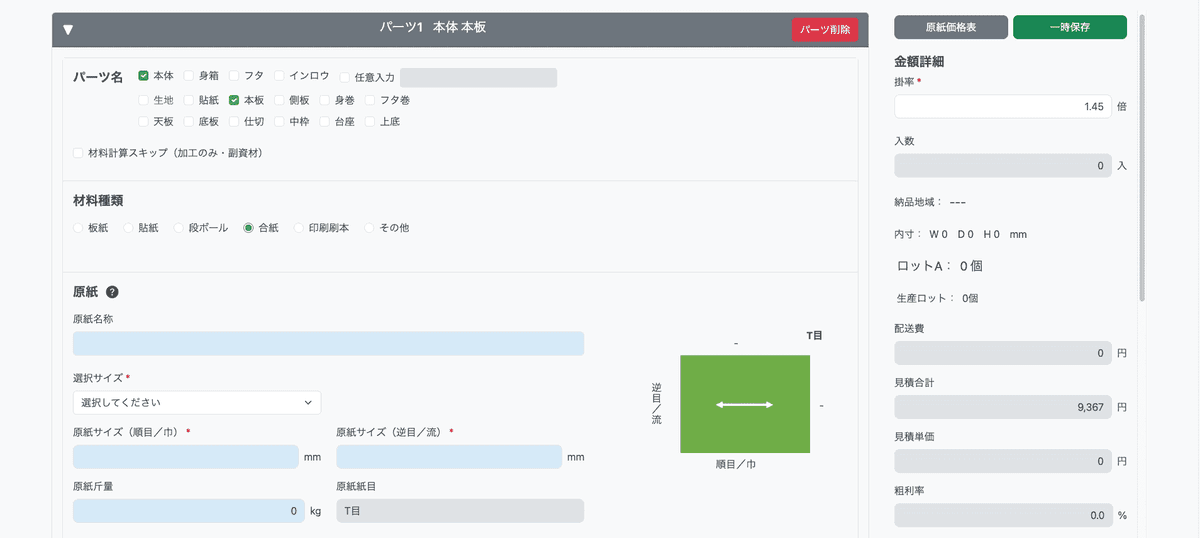Click the 原紙紙目 T目 field
The height and width of the screenshot is (538, 1200).
pyautogui.click(x=460, y=511)
